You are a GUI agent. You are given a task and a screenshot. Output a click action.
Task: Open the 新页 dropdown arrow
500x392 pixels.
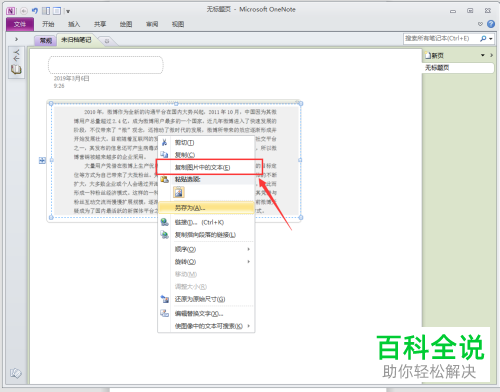pos(483,55)
